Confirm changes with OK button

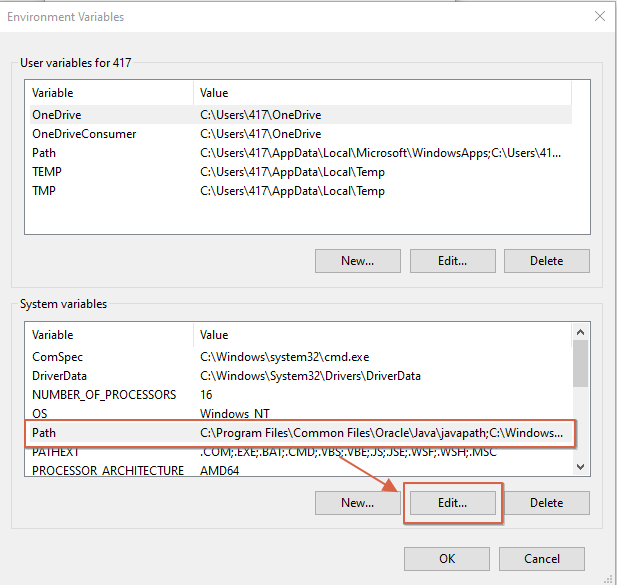click(x=447, y=559)
